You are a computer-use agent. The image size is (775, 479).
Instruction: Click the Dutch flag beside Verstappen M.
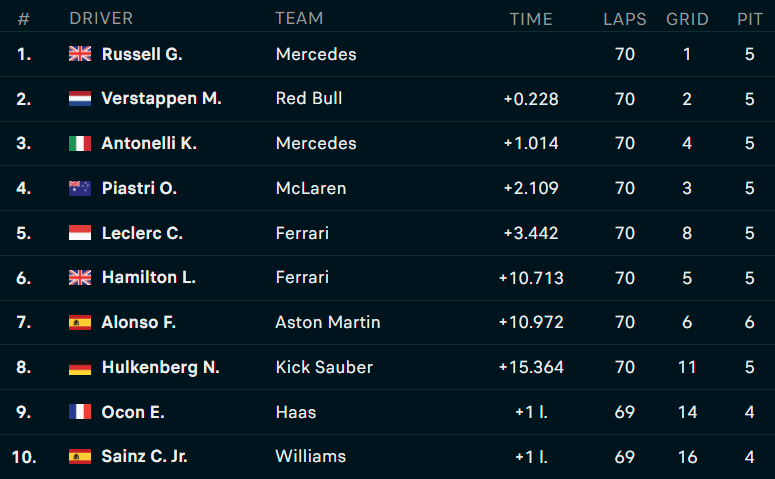[x=80, y=99]
